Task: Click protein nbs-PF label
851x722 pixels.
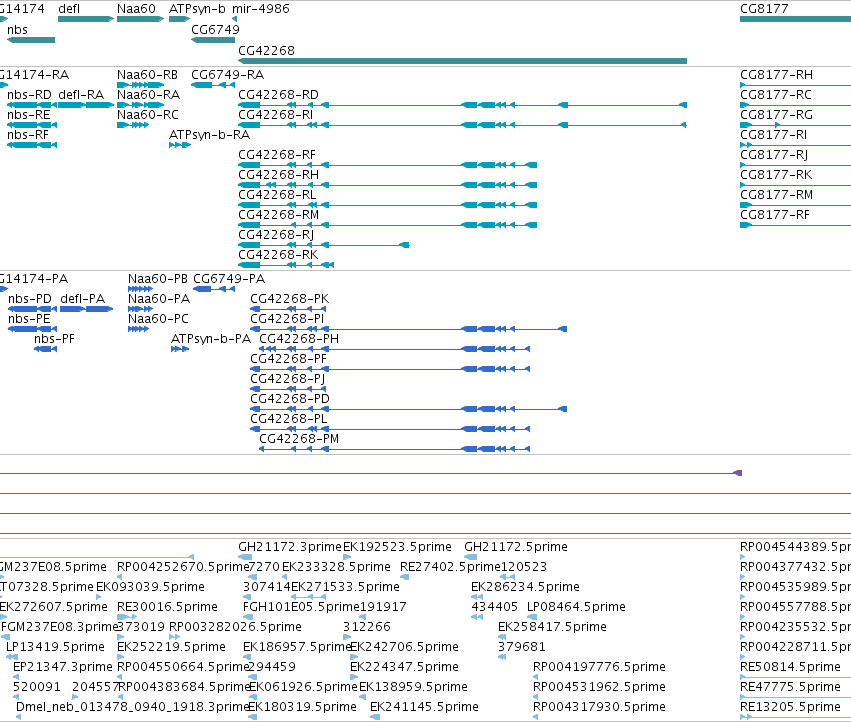Action: point(54,339)
